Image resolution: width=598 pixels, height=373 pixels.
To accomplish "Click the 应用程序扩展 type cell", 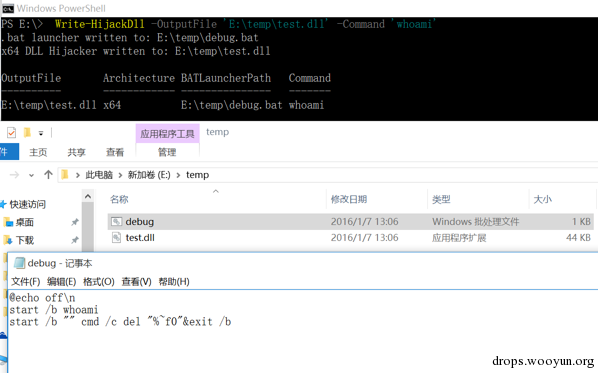I will click(x=459, y=238).
